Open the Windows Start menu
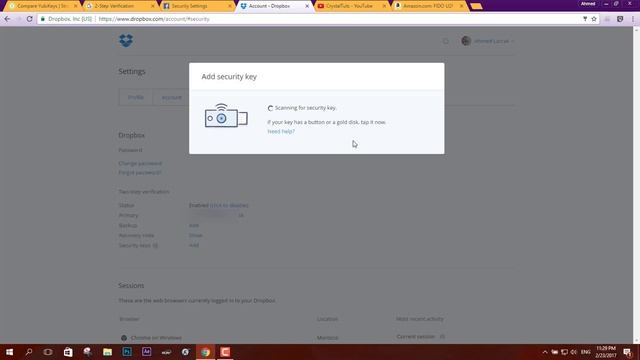 tap(9, 352)
